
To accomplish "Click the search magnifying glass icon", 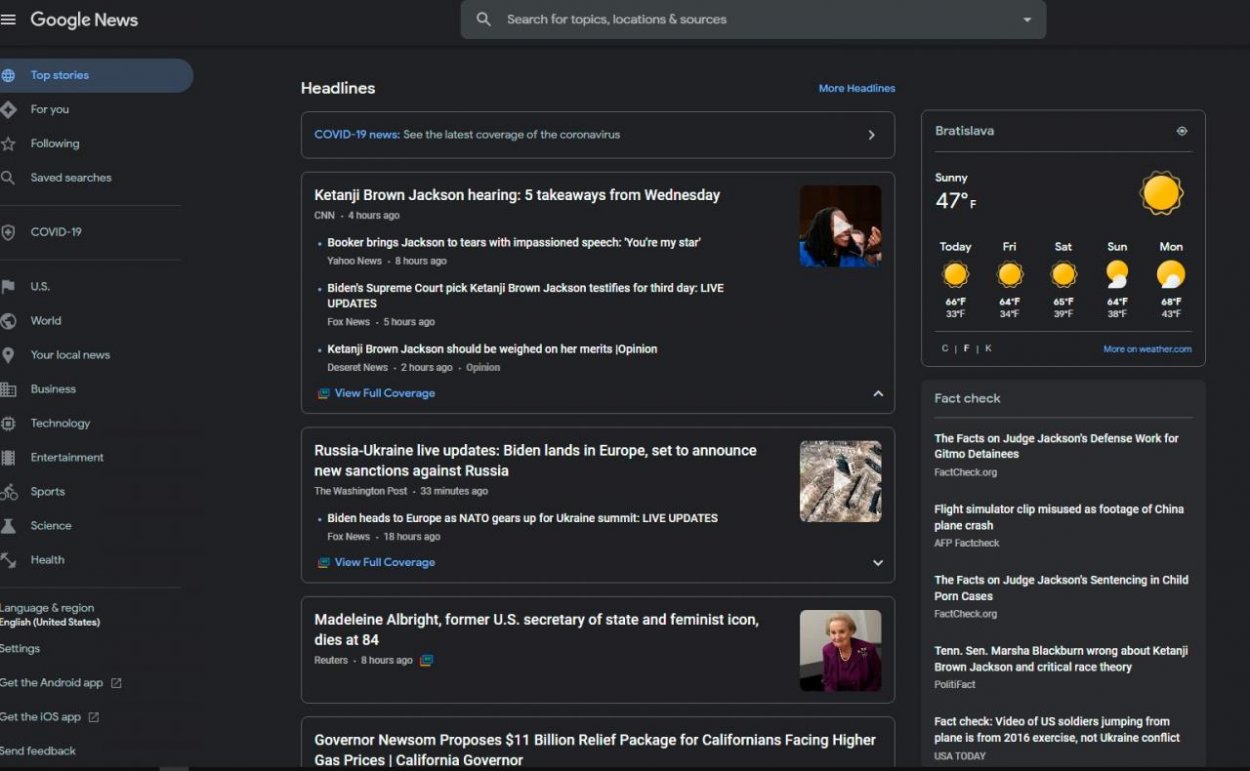I will [x=483, y=19].
